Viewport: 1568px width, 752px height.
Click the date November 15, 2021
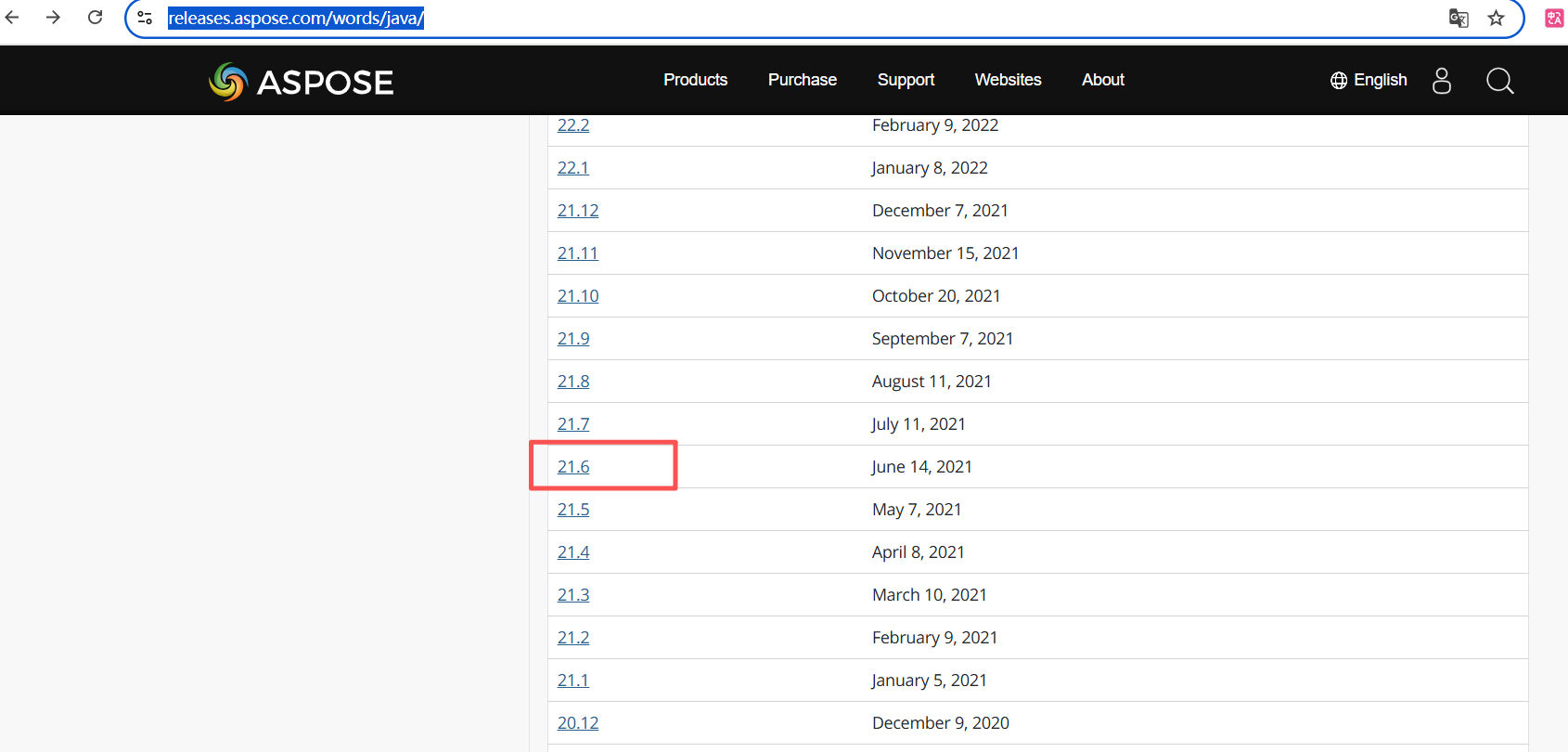[945, 253]
